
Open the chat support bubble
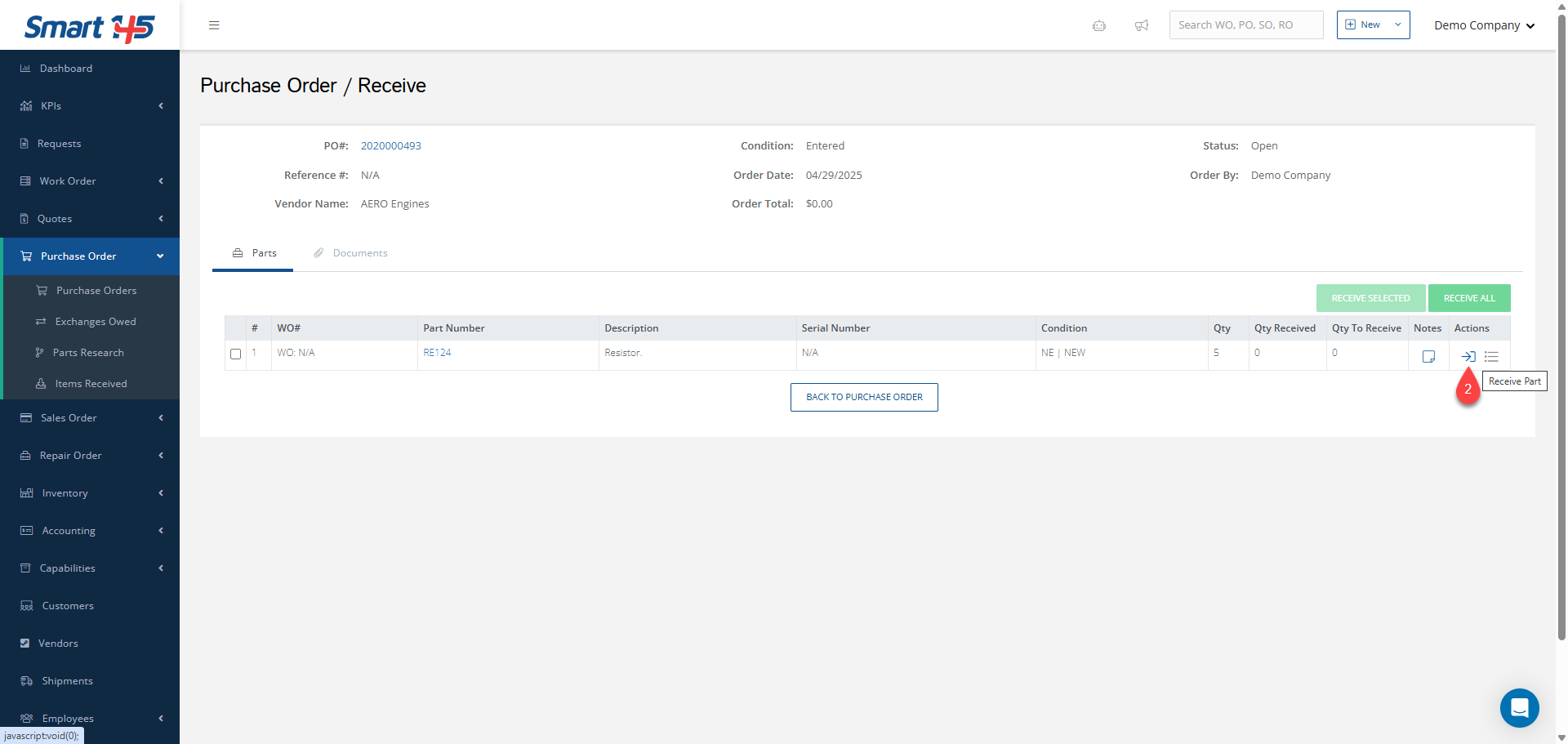(1519, 708)
